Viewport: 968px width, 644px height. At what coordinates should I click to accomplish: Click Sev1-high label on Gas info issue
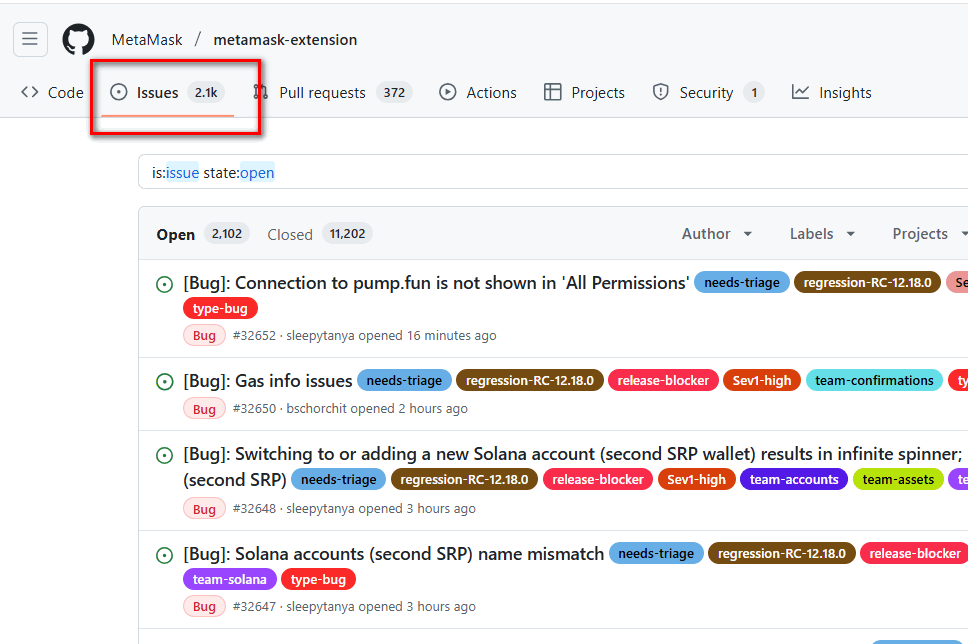(762, 380)
